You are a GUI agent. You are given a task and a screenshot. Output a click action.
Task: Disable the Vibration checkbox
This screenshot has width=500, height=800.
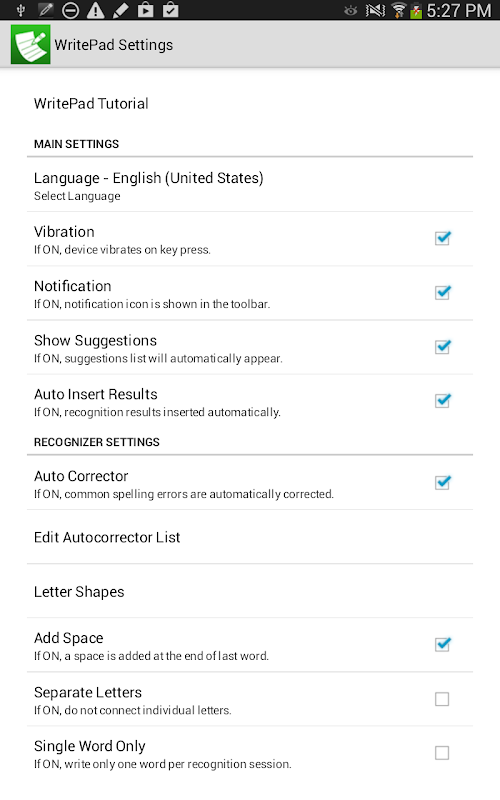point(442,238)
